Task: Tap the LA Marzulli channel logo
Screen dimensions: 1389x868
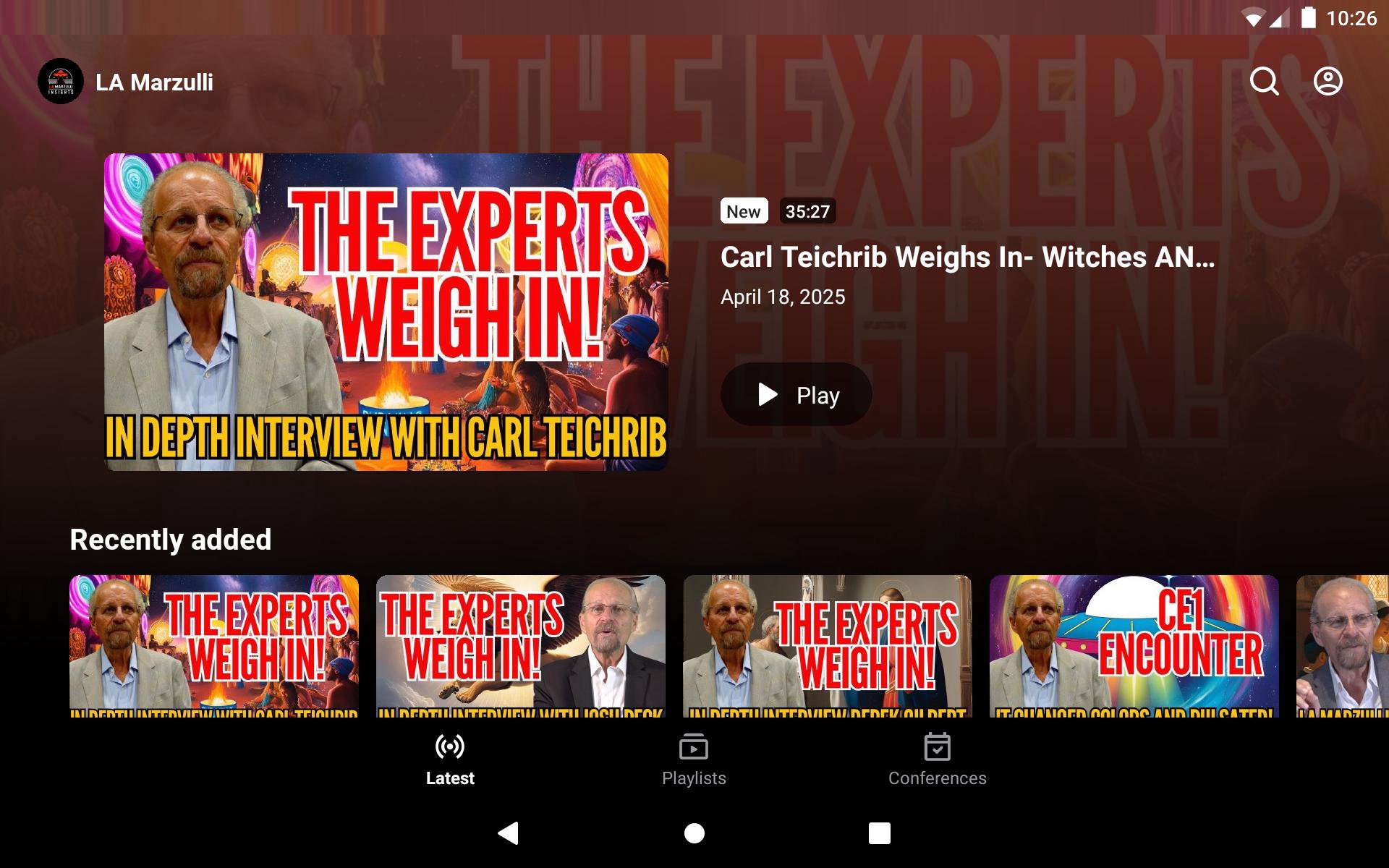Action: coord(61,81)
